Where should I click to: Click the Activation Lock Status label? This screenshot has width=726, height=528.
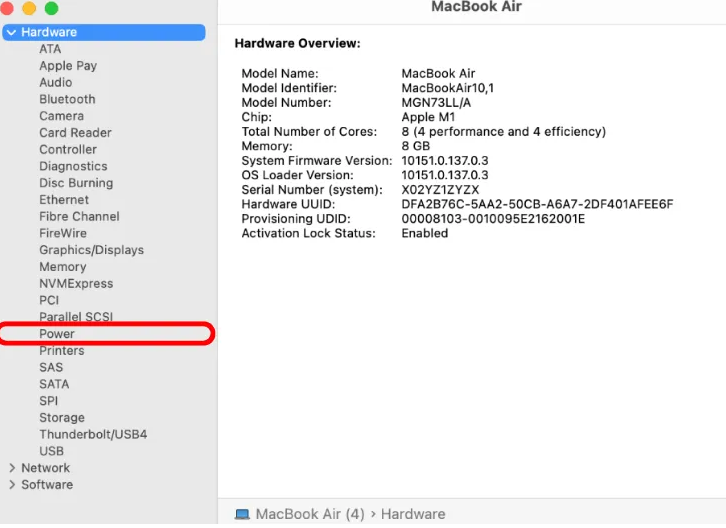coord(308,233)
